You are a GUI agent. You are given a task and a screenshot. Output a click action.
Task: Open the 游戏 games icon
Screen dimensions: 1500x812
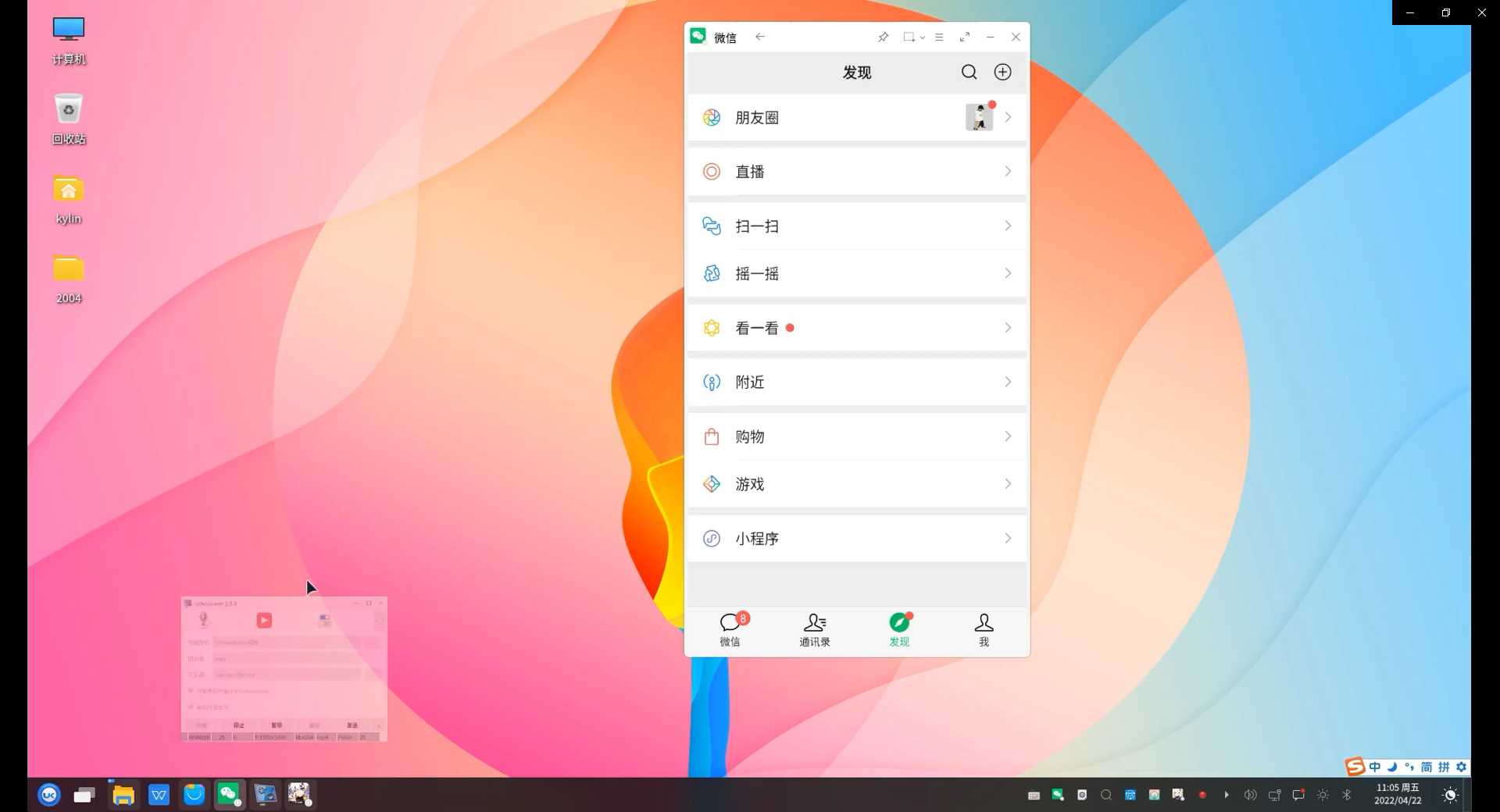[x=712, y=484]
